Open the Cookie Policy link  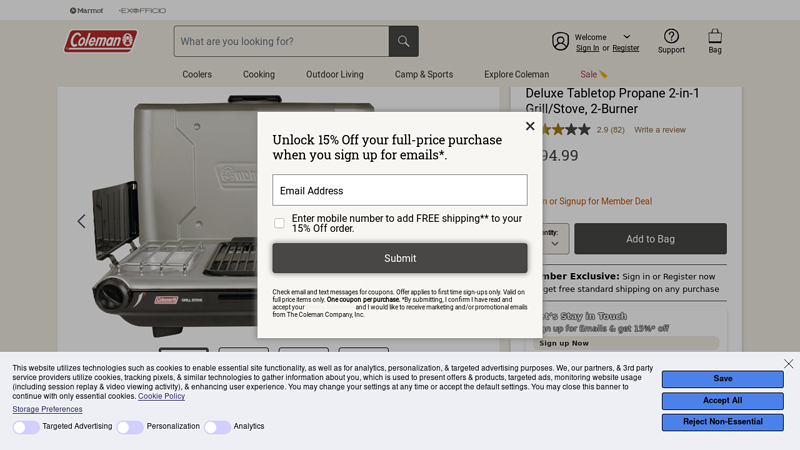[x=161, y=396]
